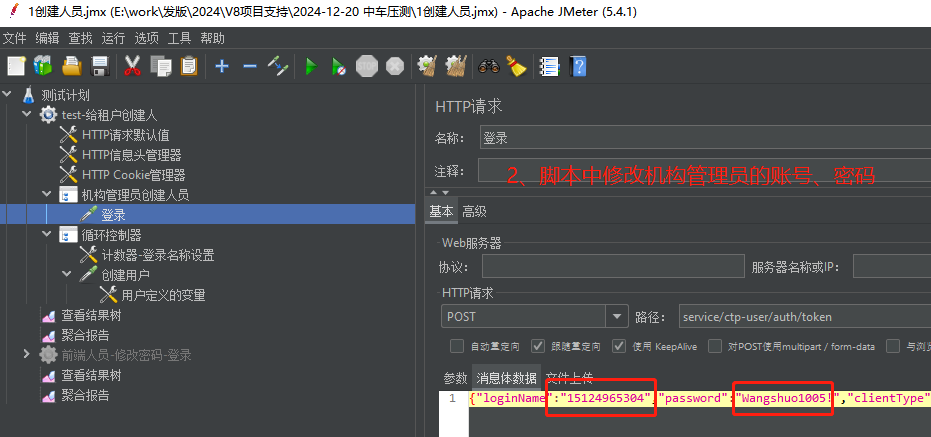Select the 登录 sampler pipette icon
Image resolution: width=931 pixels, height=437 pixels.
tap(88, 214)
